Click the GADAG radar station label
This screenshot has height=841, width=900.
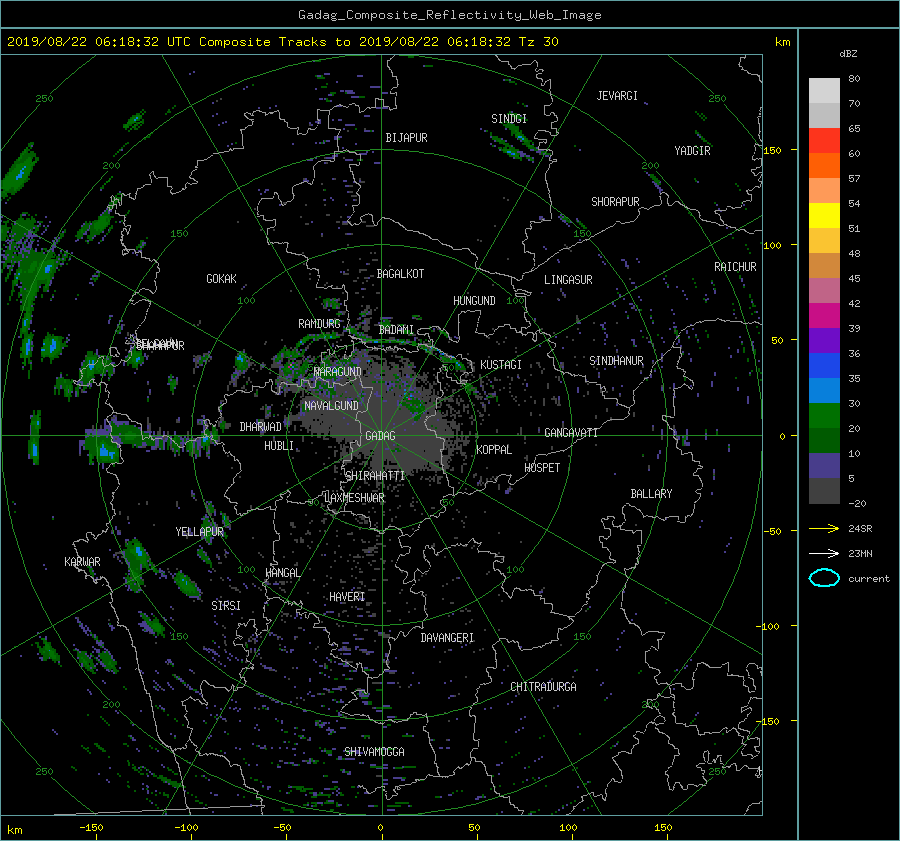[x=380, y=436]
